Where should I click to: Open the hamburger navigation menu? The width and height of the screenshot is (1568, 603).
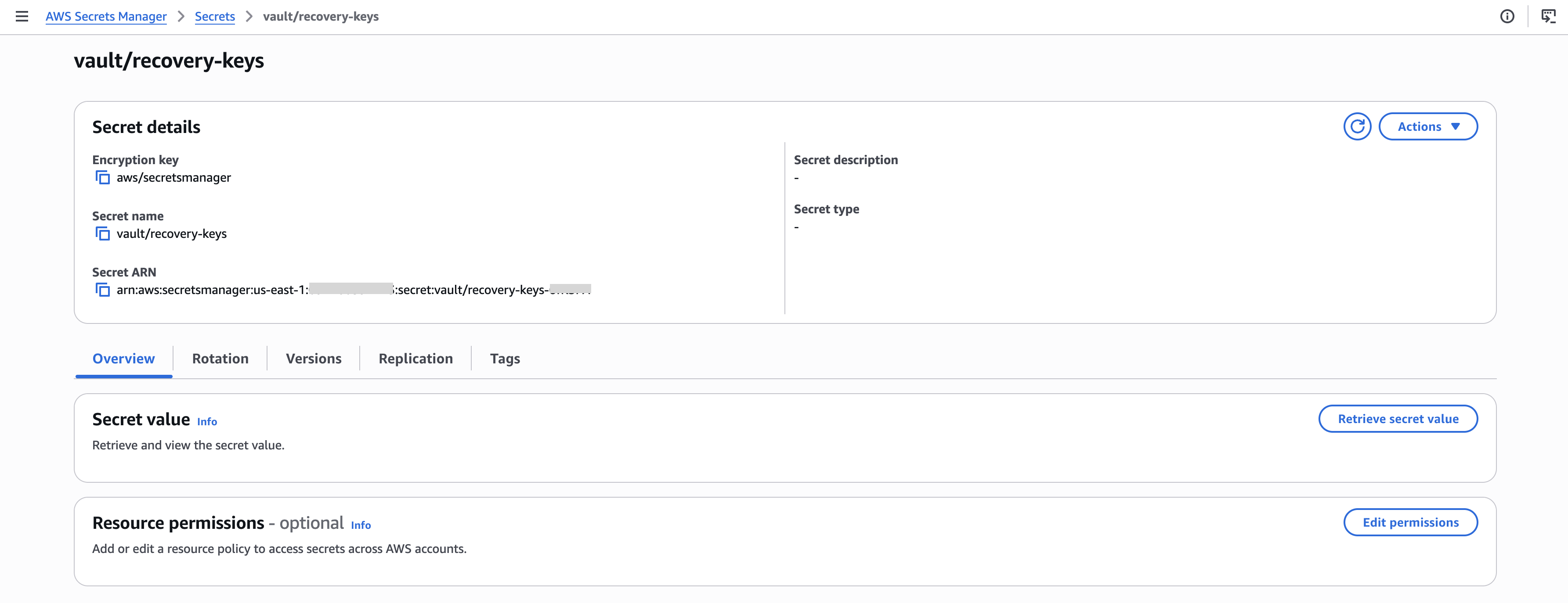click(x=22, y=16)
